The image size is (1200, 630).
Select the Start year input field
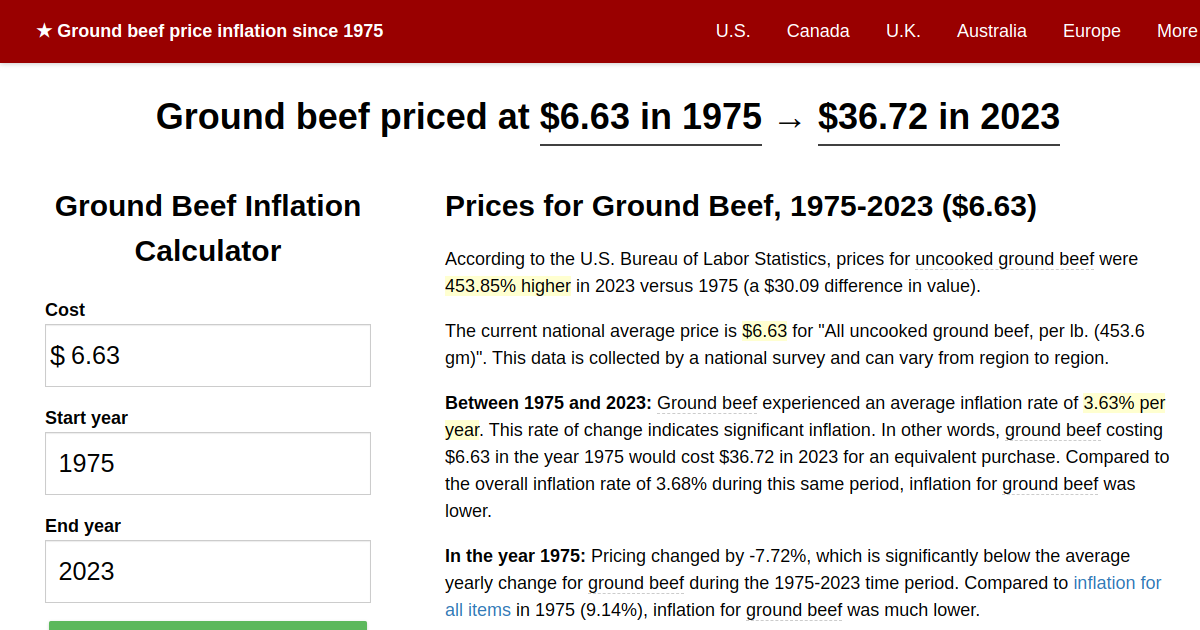click(x=207, y=463)
